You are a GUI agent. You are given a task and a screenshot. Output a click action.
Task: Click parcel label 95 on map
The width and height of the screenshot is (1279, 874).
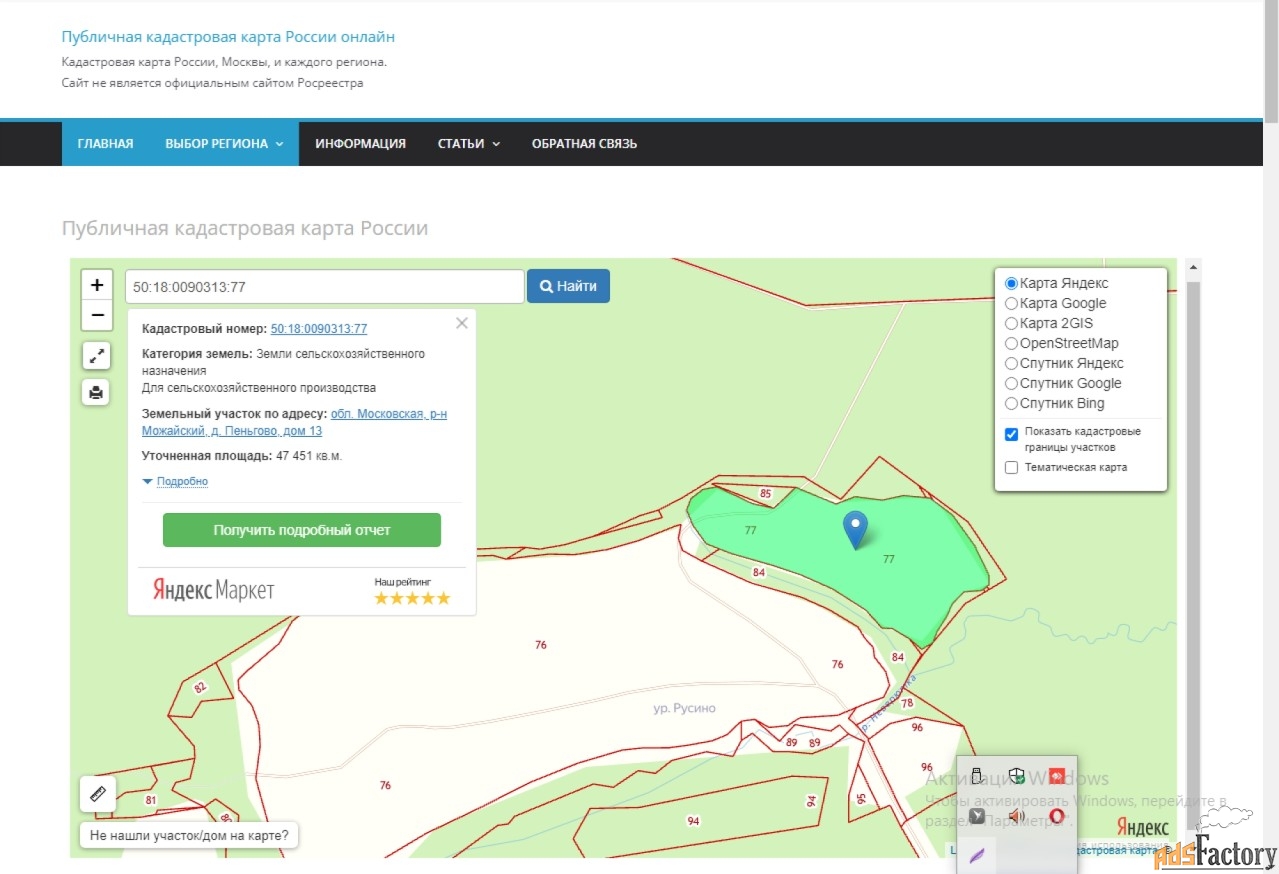click(862, 799)
